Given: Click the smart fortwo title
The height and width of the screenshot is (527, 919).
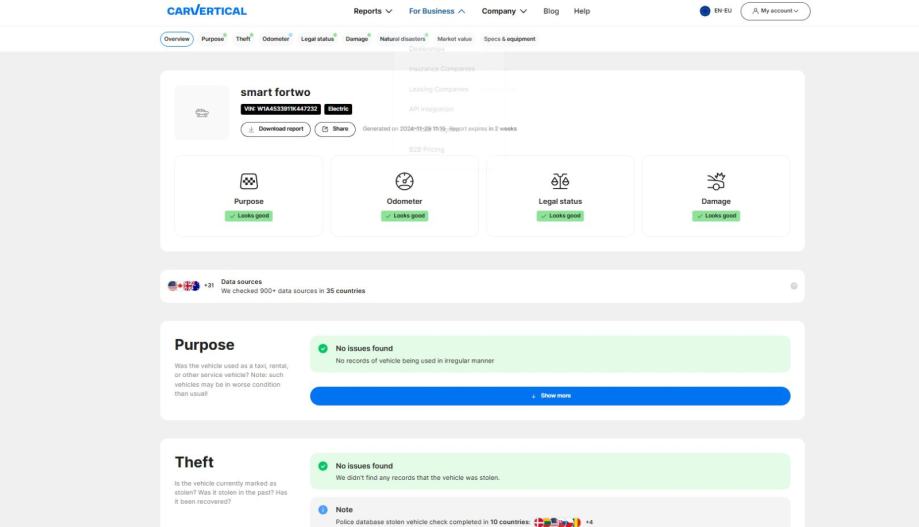Looking at the screenshot, I should tap(275, 92).
